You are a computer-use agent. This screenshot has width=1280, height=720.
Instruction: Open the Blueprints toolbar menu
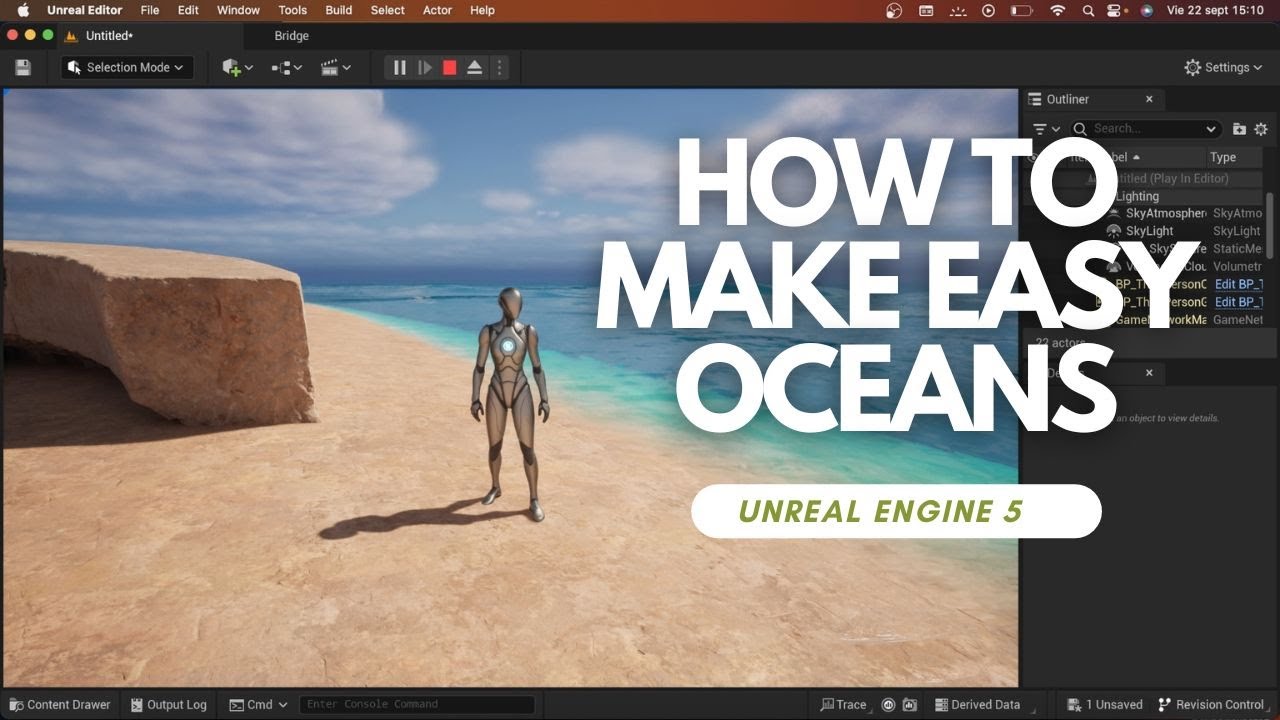pyautogui.click(x=287, y=67)
